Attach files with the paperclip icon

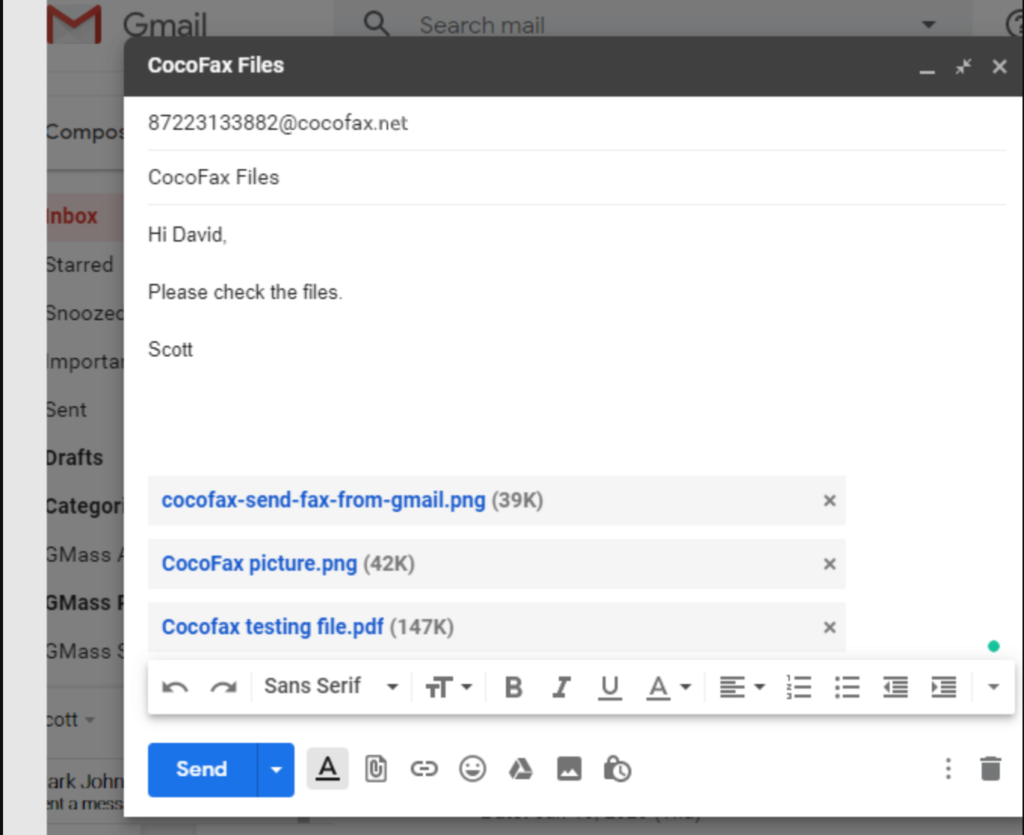(376, 769)
